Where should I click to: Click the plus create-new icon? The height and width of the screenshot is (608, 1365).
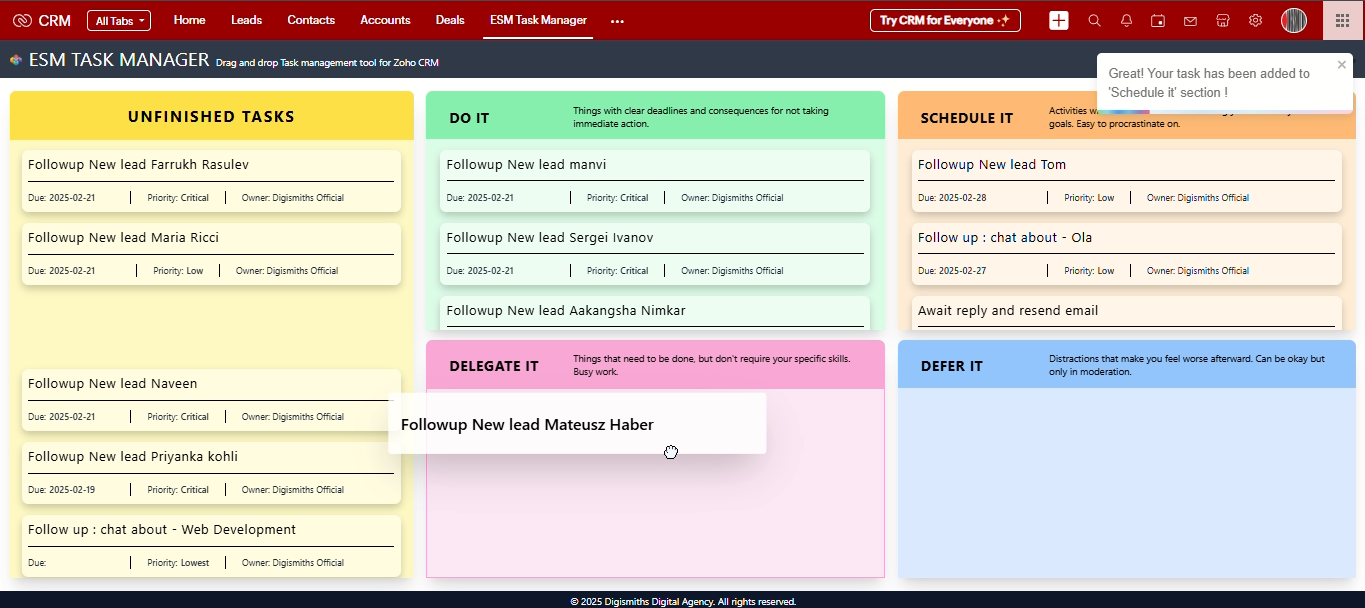pyautogui.click(x=1059, y=20)
